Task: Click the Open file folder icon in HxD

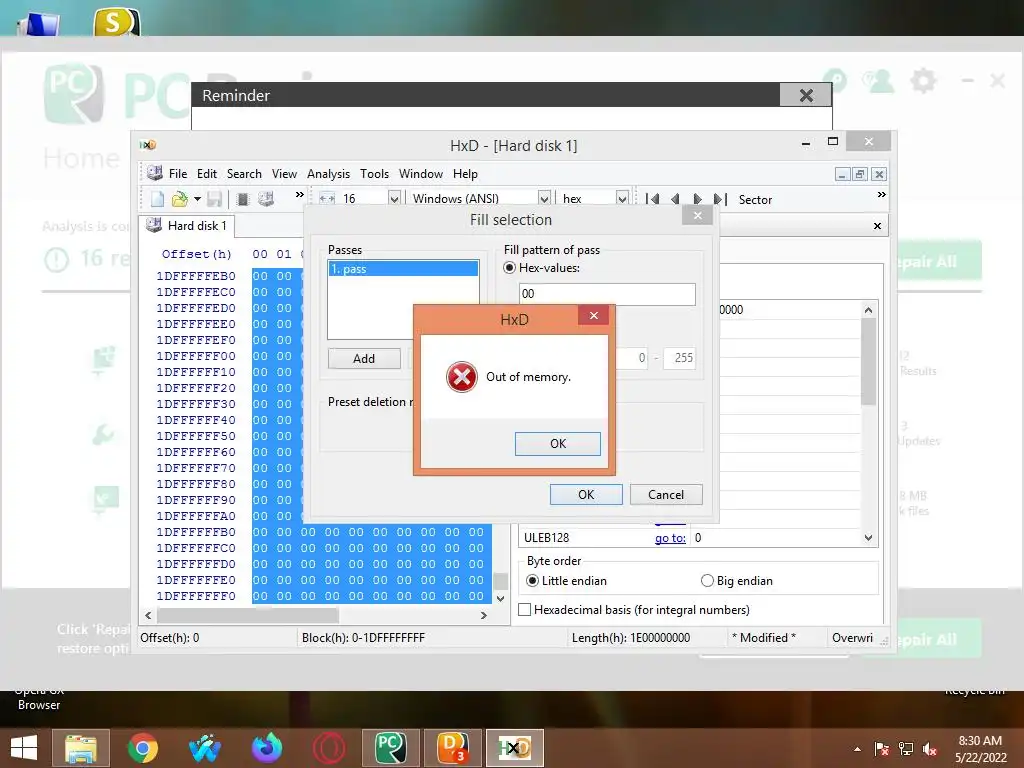Action: 179,199
